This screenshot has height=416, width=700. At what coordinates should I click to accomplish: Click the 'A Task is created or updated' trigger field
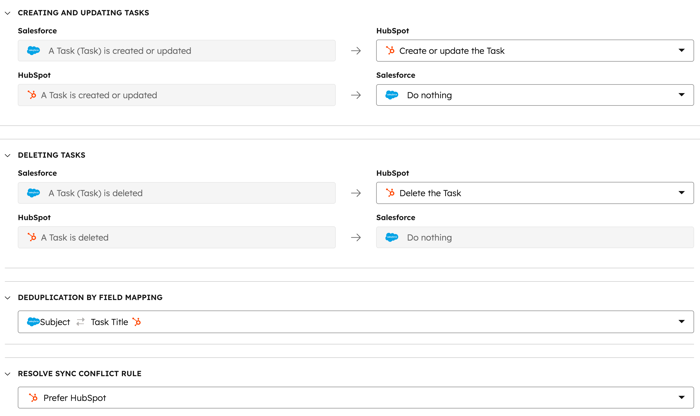[177, 95]
